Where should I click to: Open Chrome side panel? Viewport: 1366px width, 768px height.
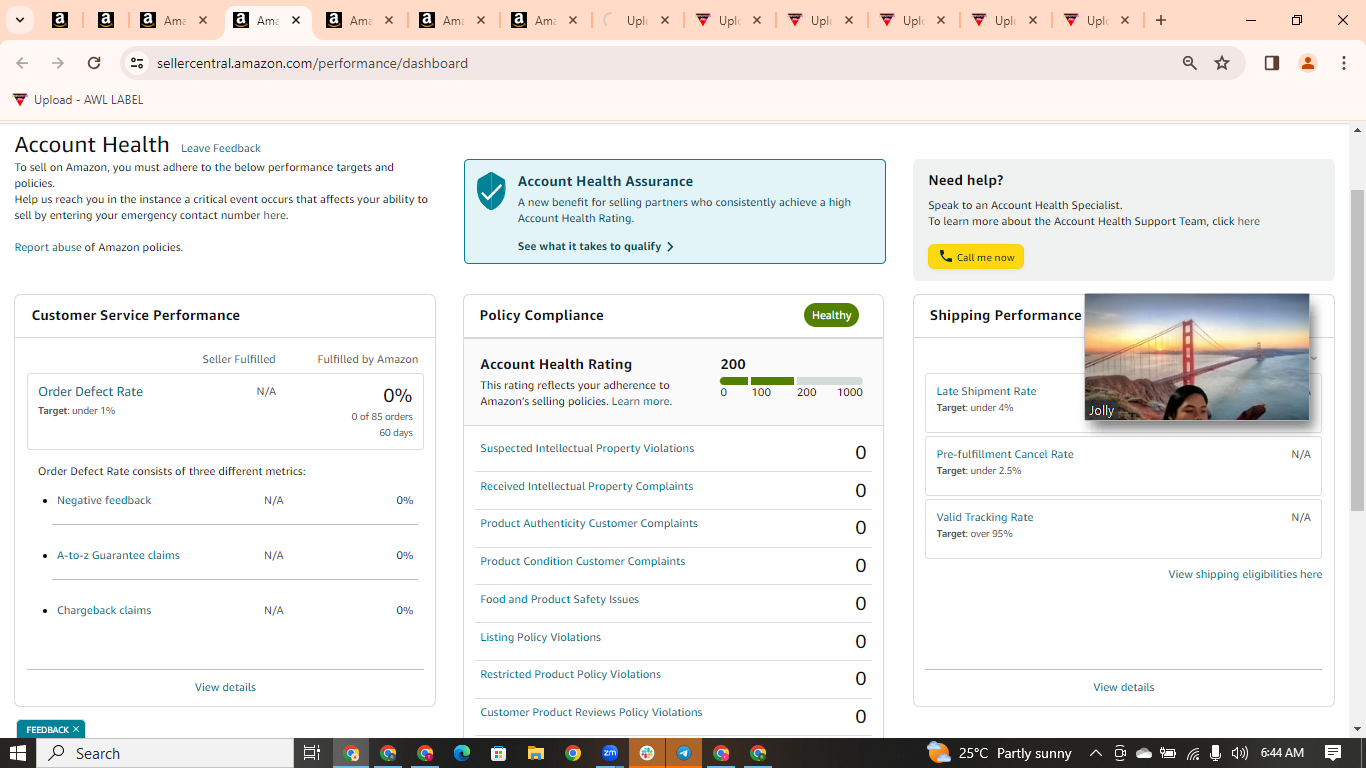click(x=1272, y=63)
